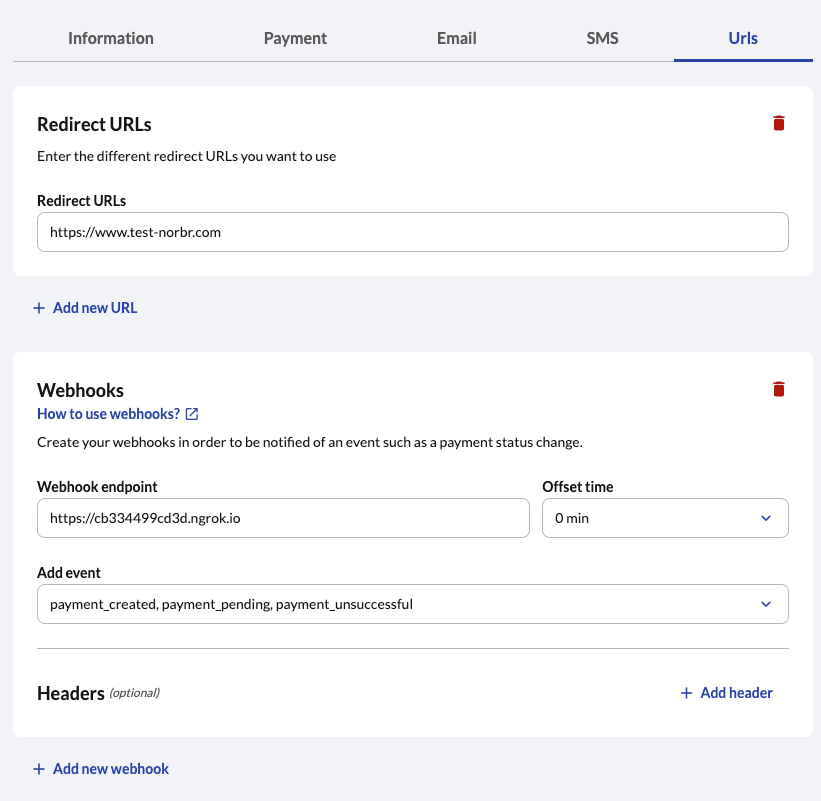Switch to the Information tab
This screenshot has width=821, height=801.
111,38
